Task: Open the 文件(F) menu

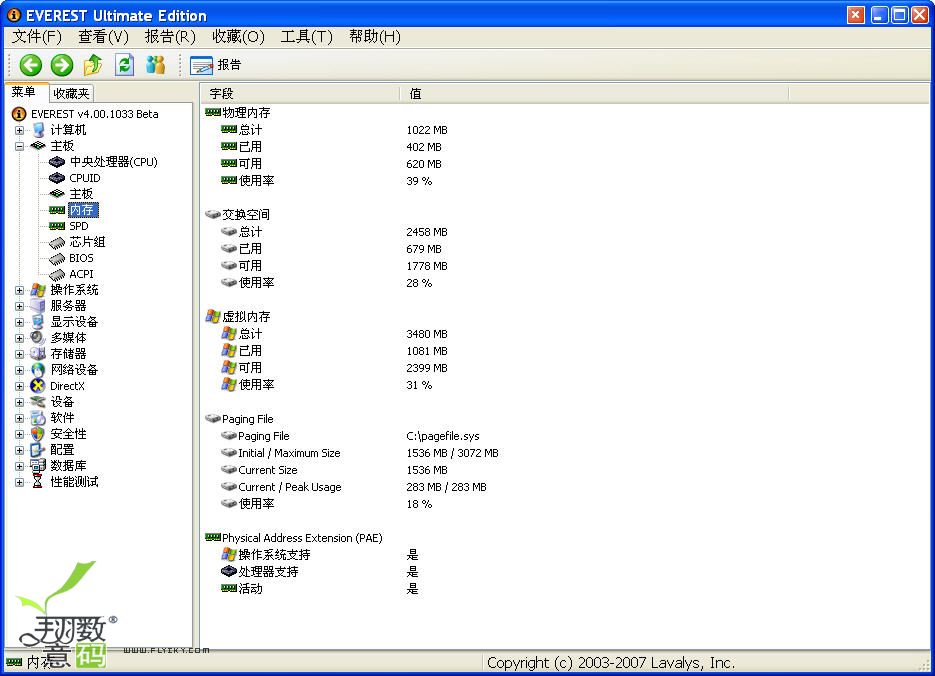Action: click(36, 37)
